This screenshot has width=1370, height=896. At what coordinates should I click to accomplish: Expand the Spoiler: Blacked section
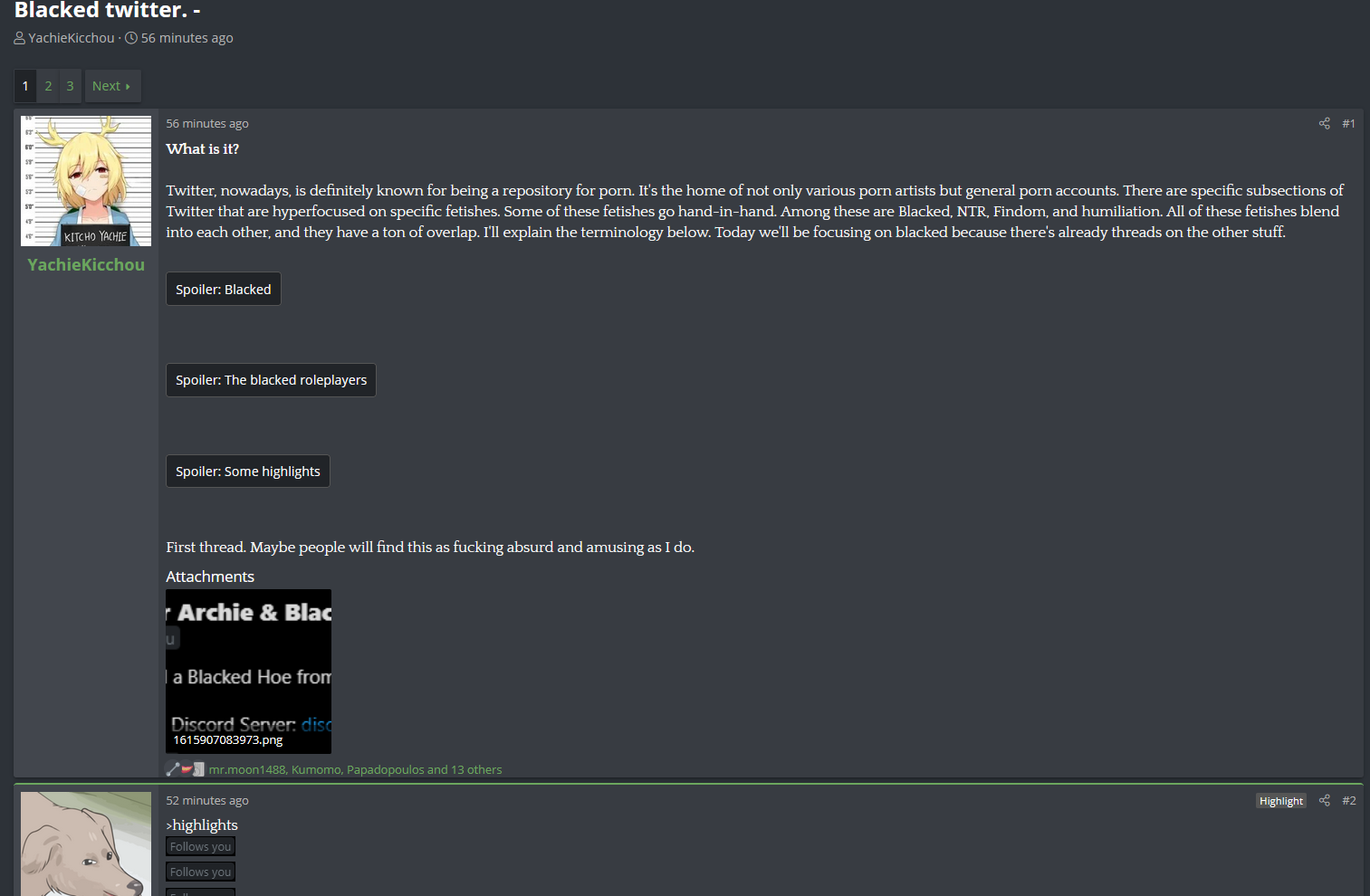click(x=224, y=290)
